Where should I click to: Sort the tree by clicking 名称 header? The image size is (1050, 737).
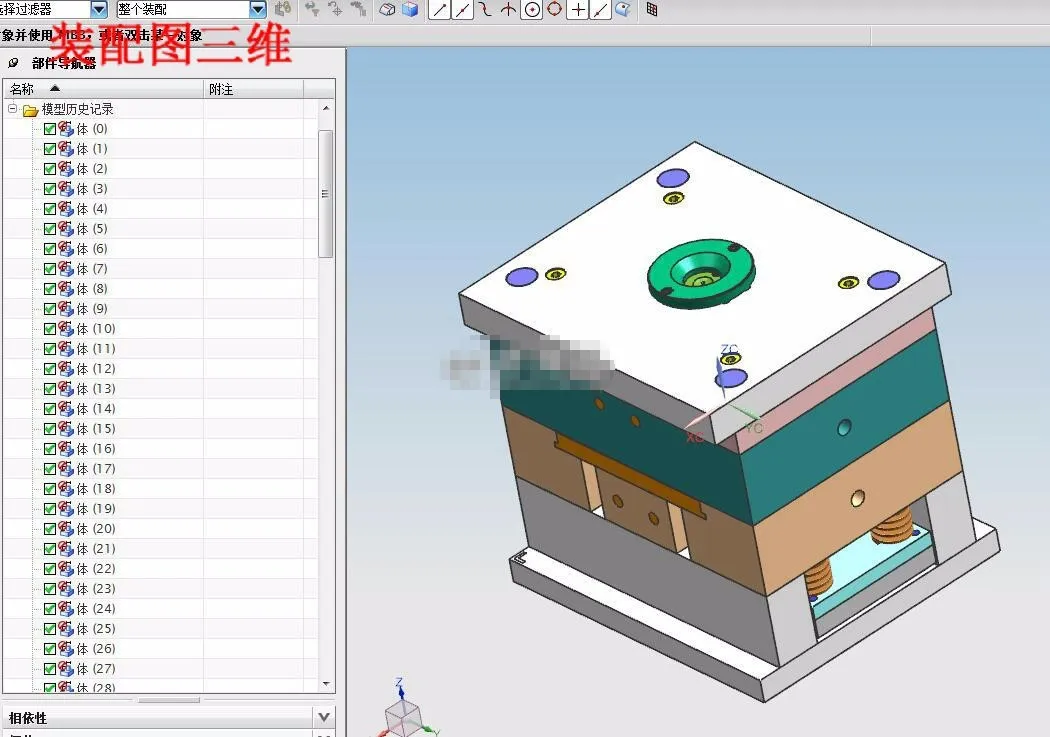click(x=24, y=88)
